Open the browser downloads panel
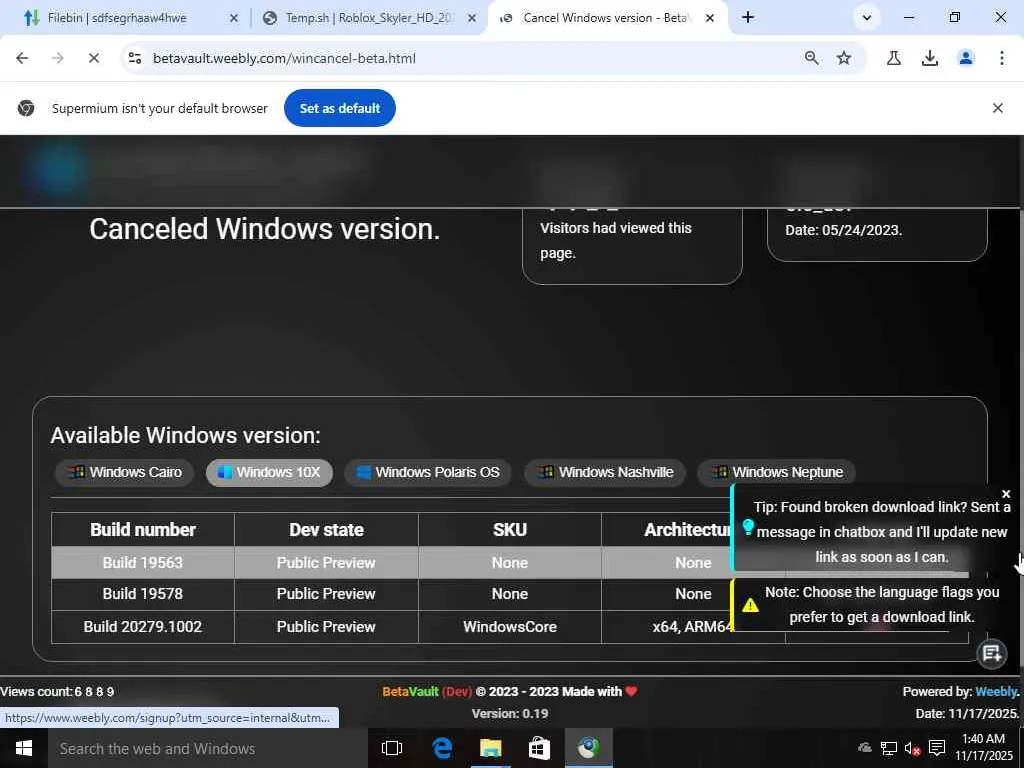 click(x=930, y=58)
